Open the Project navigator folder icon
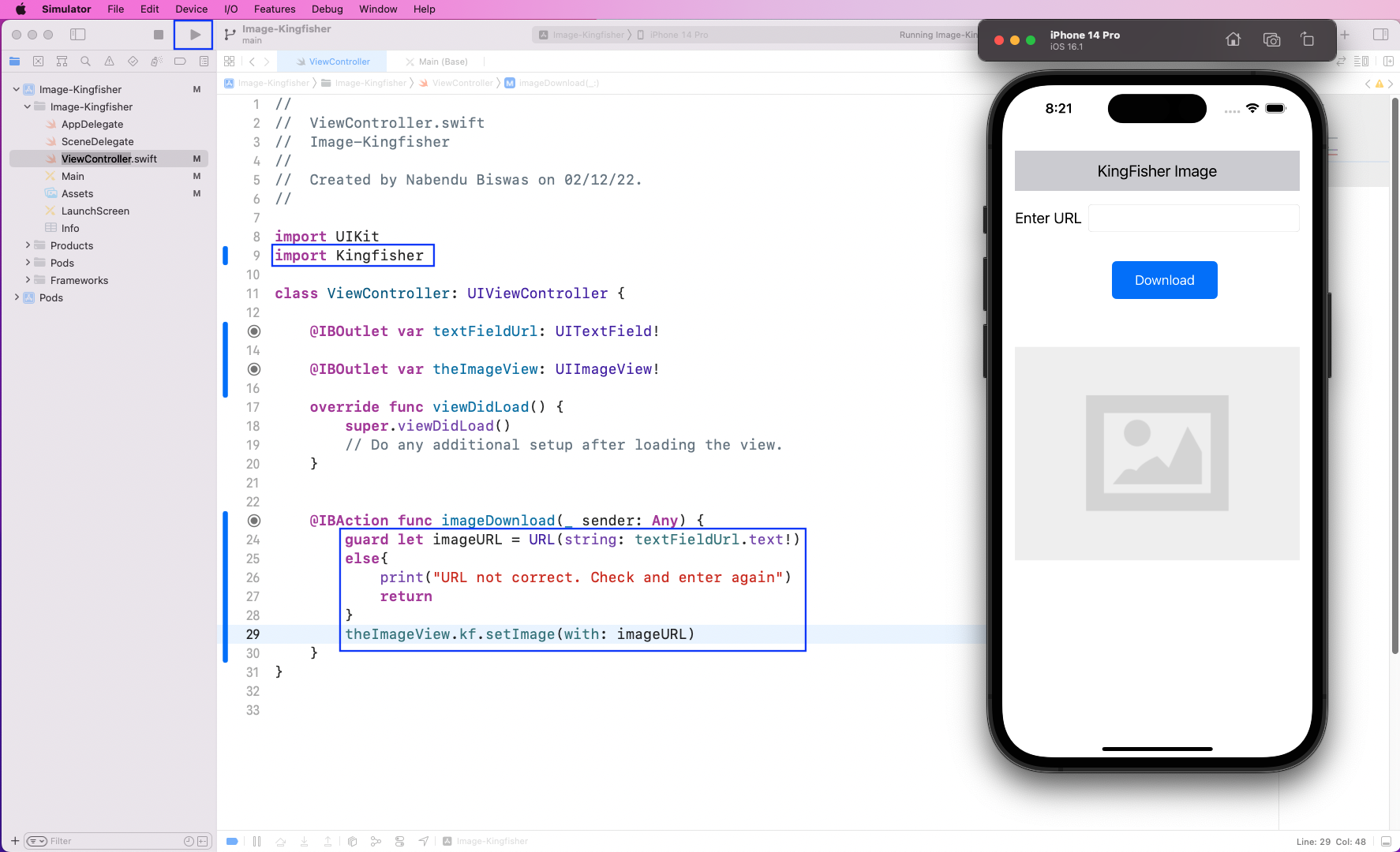 pyautogui.click(x=15, y=62)
